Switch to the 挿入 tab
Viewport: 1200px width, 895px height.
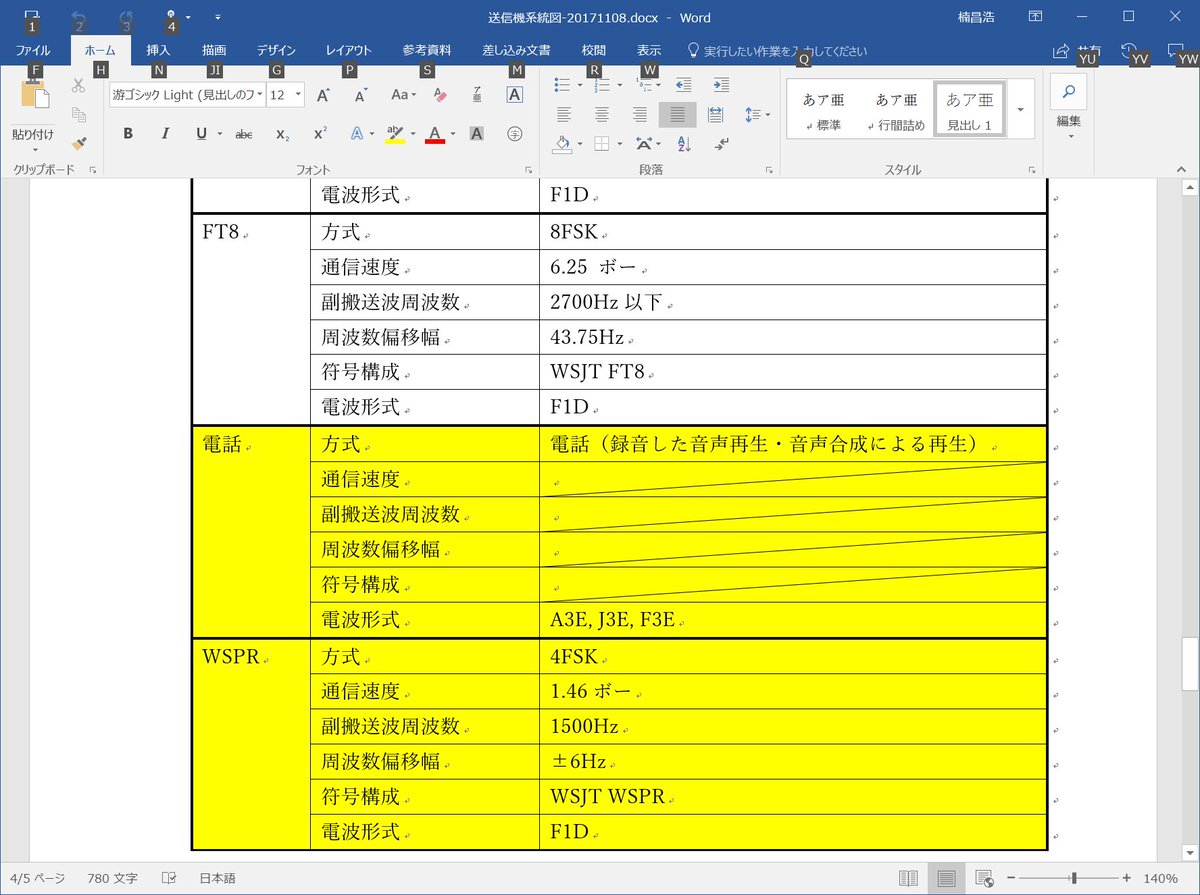coord(158,50)
